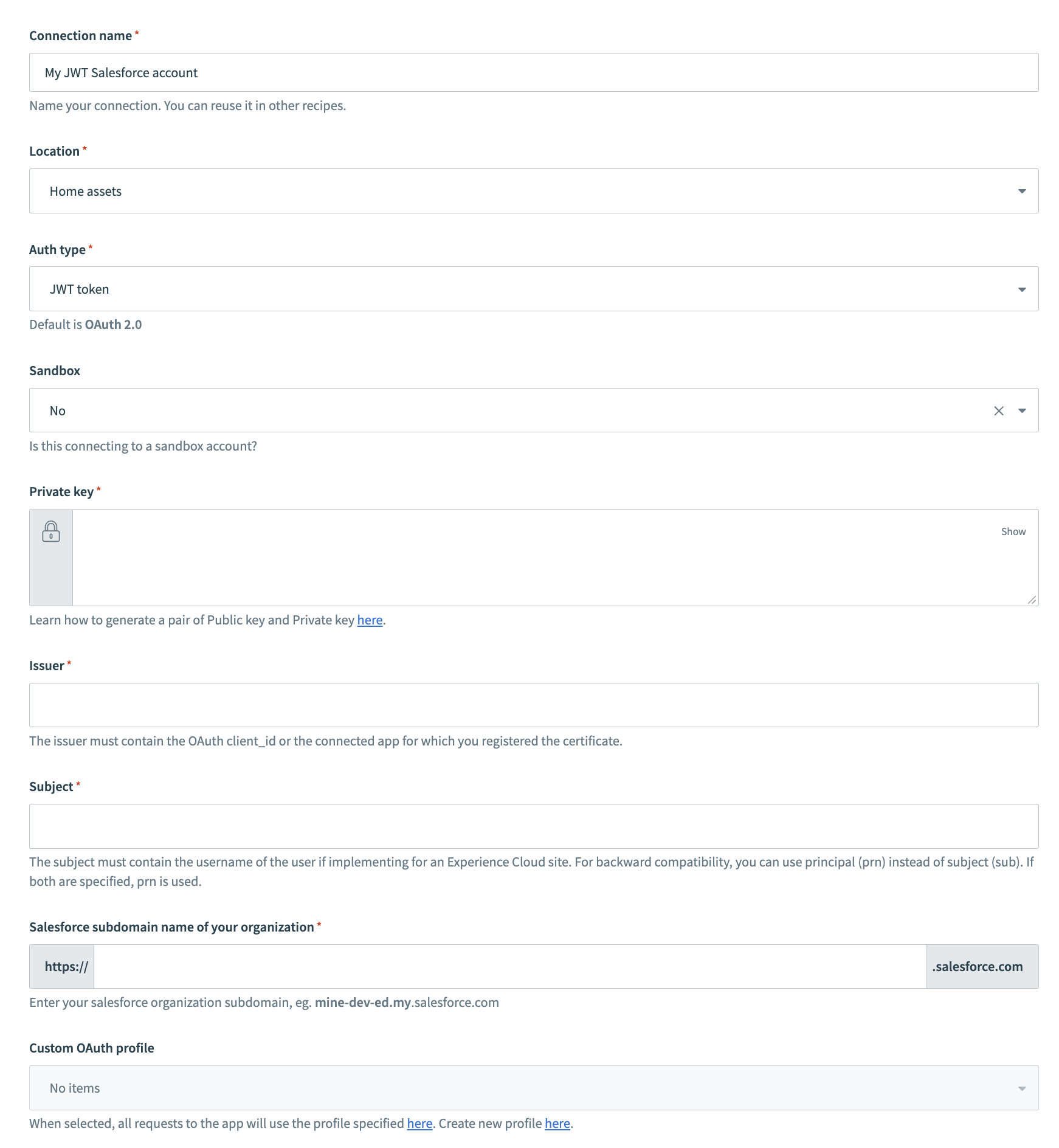Show the hidden Private key value
Screen dimensions: 1059x1148
pos(1013,531)
